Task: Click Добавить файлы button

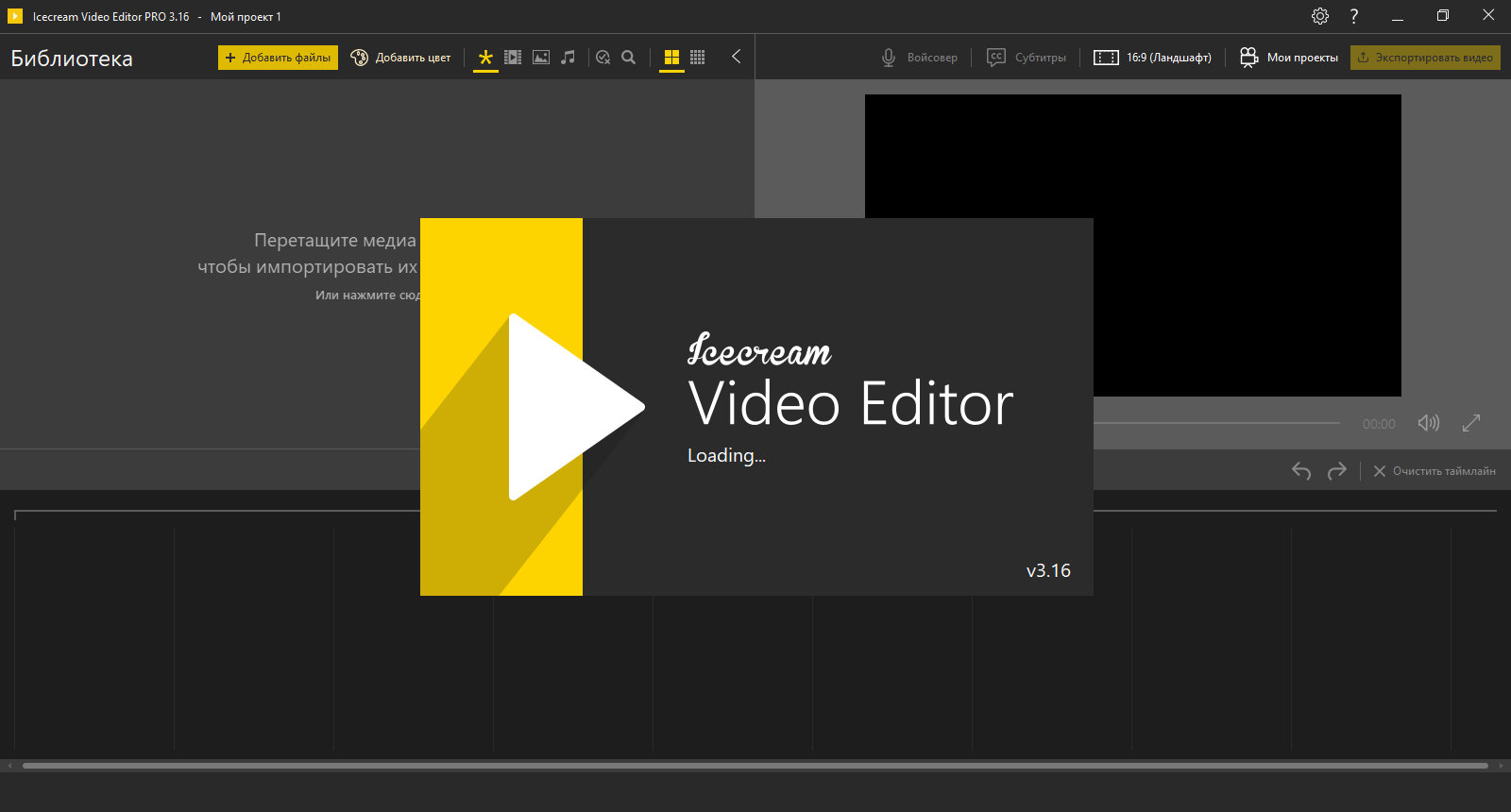Action: point(278,58)
